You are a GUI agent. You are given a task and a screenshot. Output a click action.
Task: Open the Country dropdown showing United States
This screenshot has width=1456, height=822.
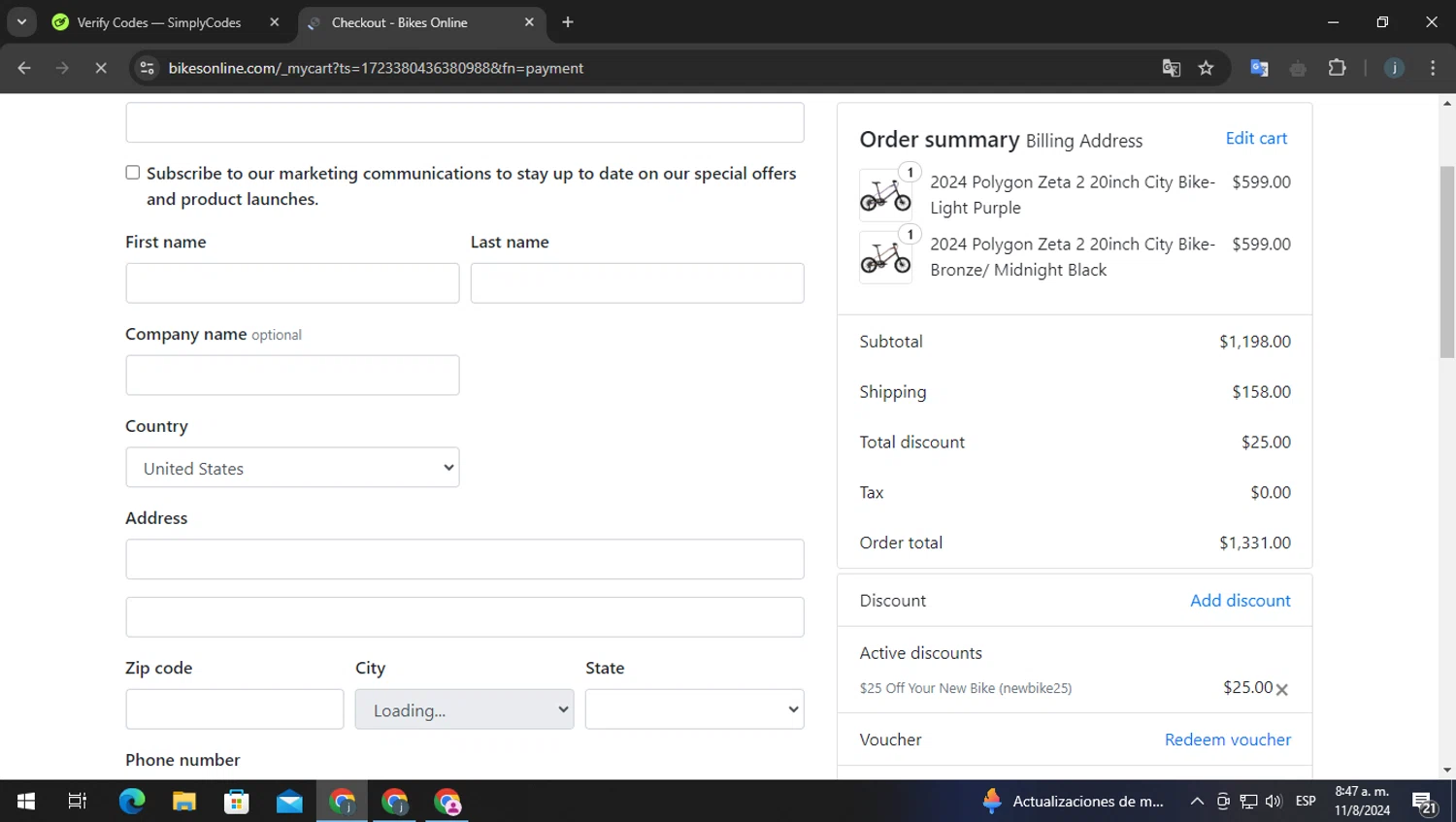pos(292,468)
